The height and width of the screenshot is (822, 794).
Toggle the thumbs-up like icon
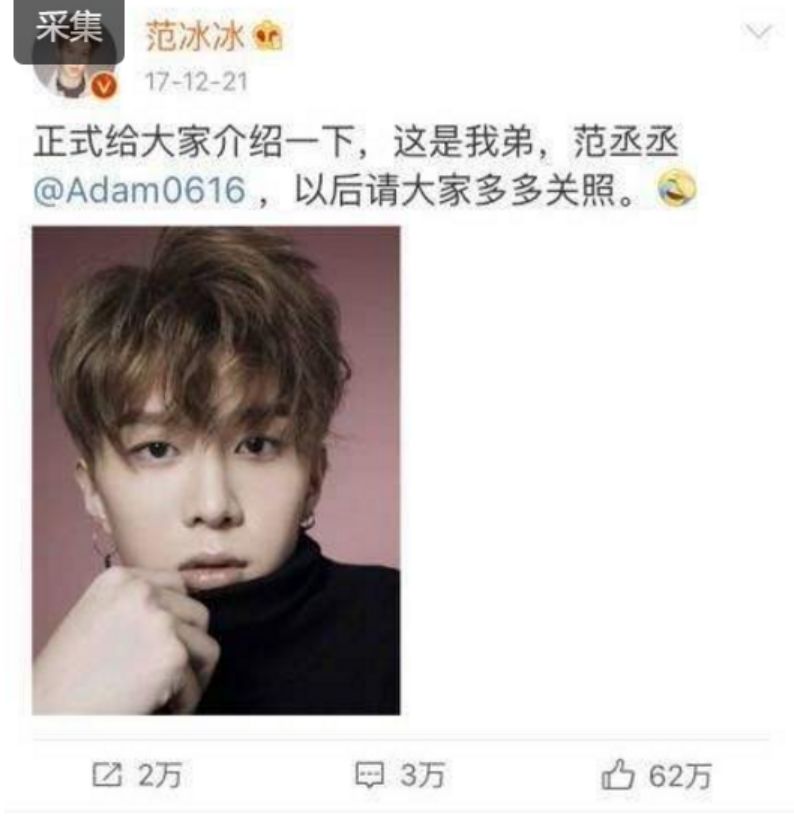coord(618,774)
